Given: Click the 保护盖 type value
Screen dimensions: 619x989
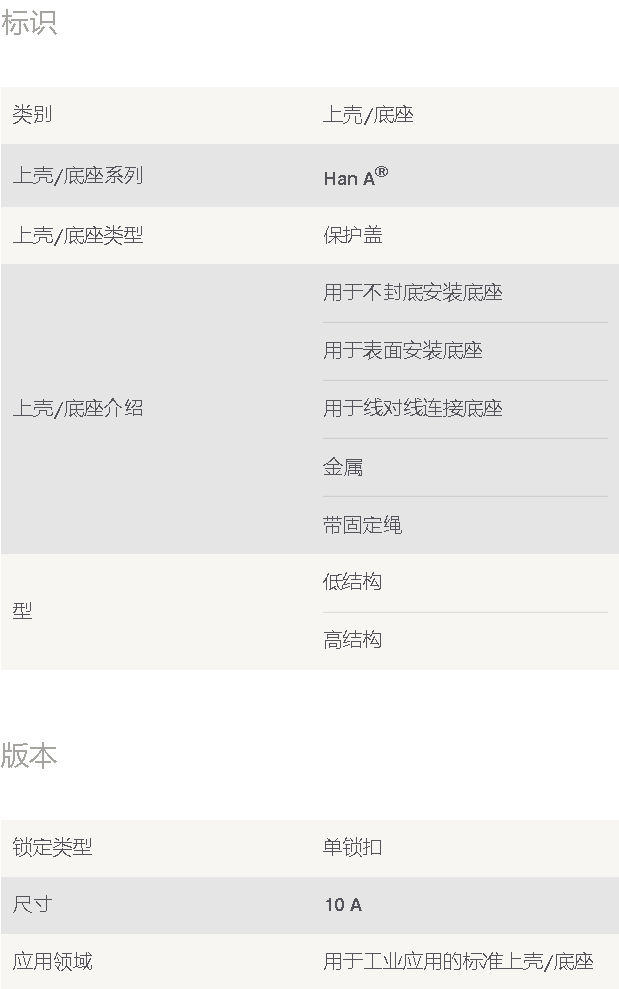Looking at the screenshot, I should [x=353, y=235].
